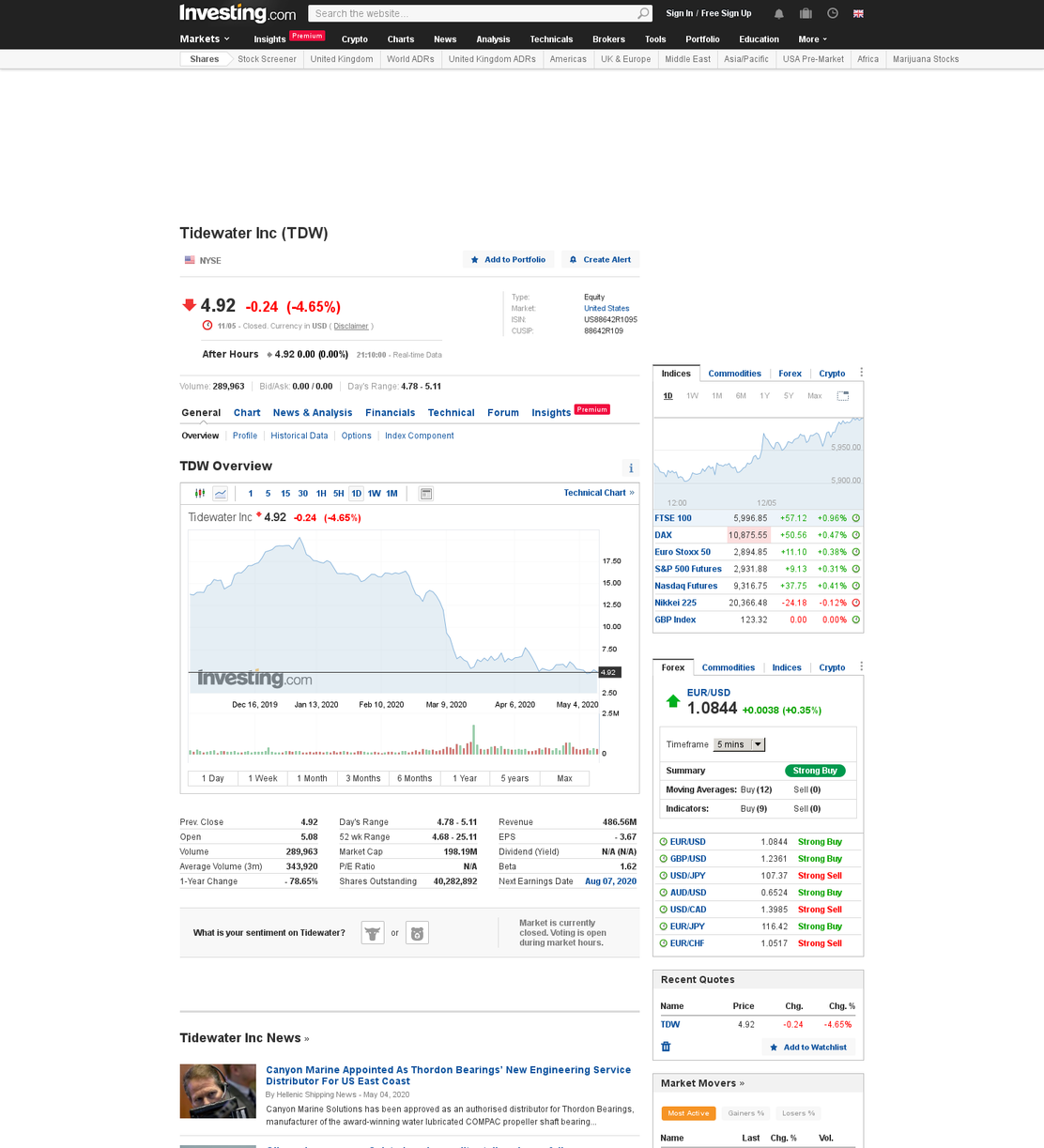Image resolution: width=1044 pixels, height=1148 pixels.
Task: Open S&P 500 Futures quote
Action: [x=688, y=569]
